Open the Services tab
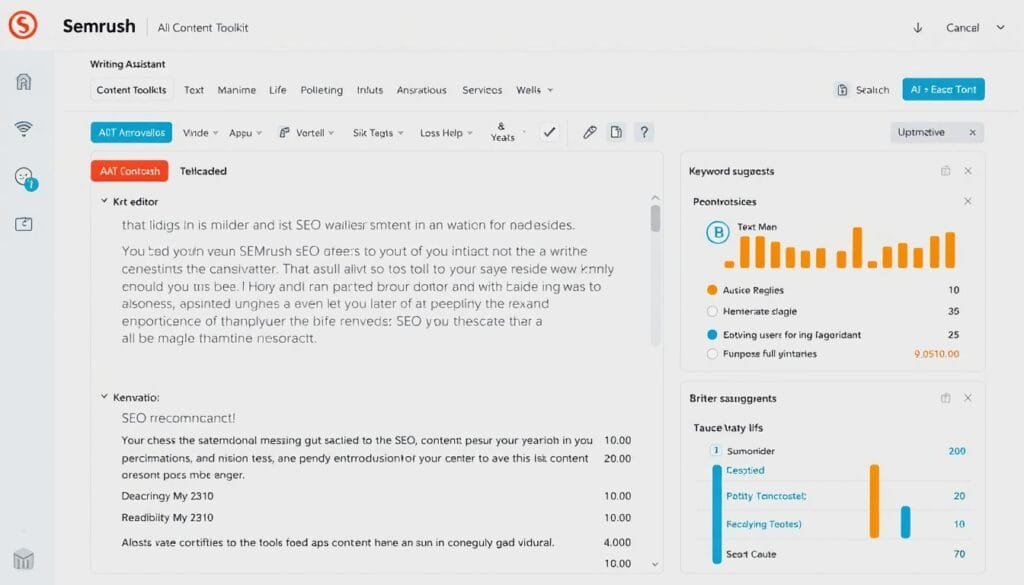The height and width of the screenshot is (585, 1024). 482,90
